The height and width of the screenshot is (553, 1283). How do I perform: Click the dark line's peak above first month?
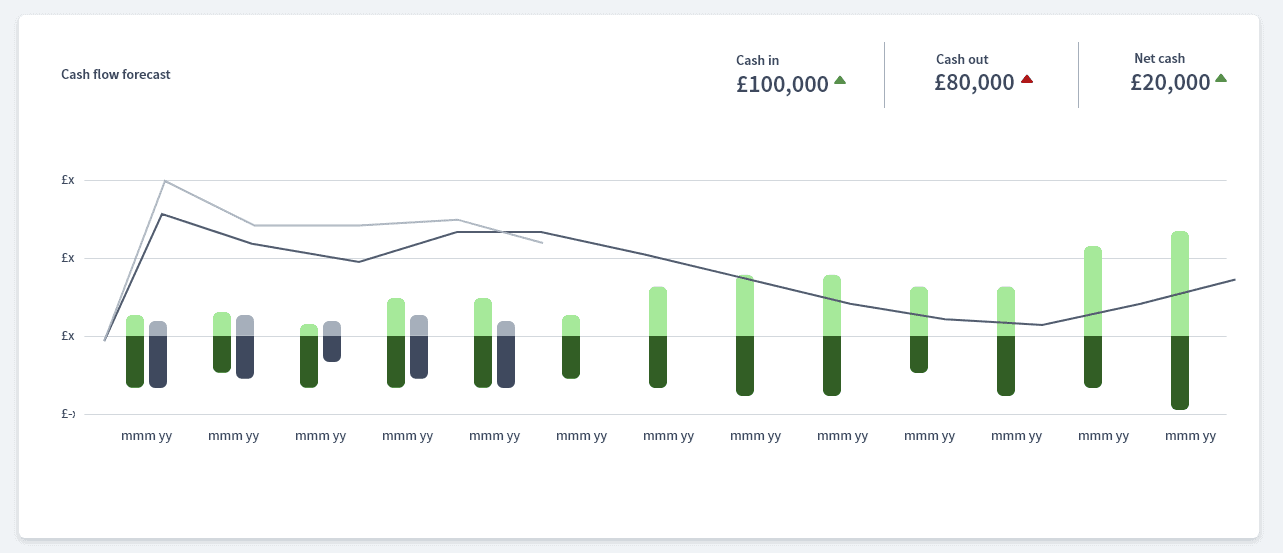163,214
